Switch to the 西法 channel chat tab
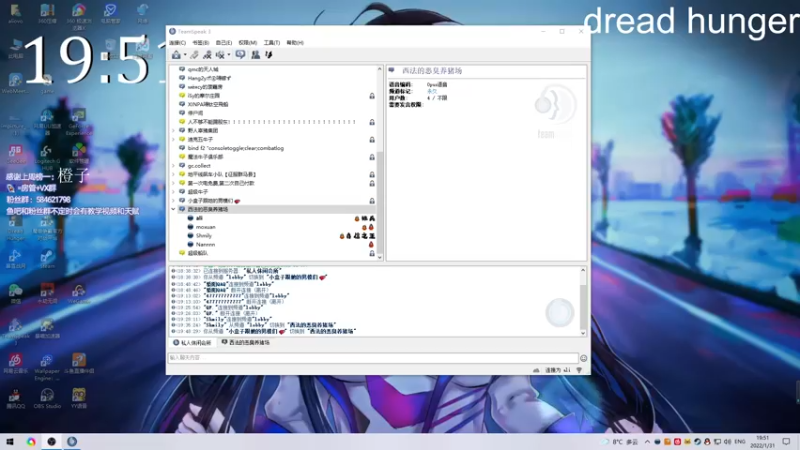The image size is (800, 450). coord(245,343)
